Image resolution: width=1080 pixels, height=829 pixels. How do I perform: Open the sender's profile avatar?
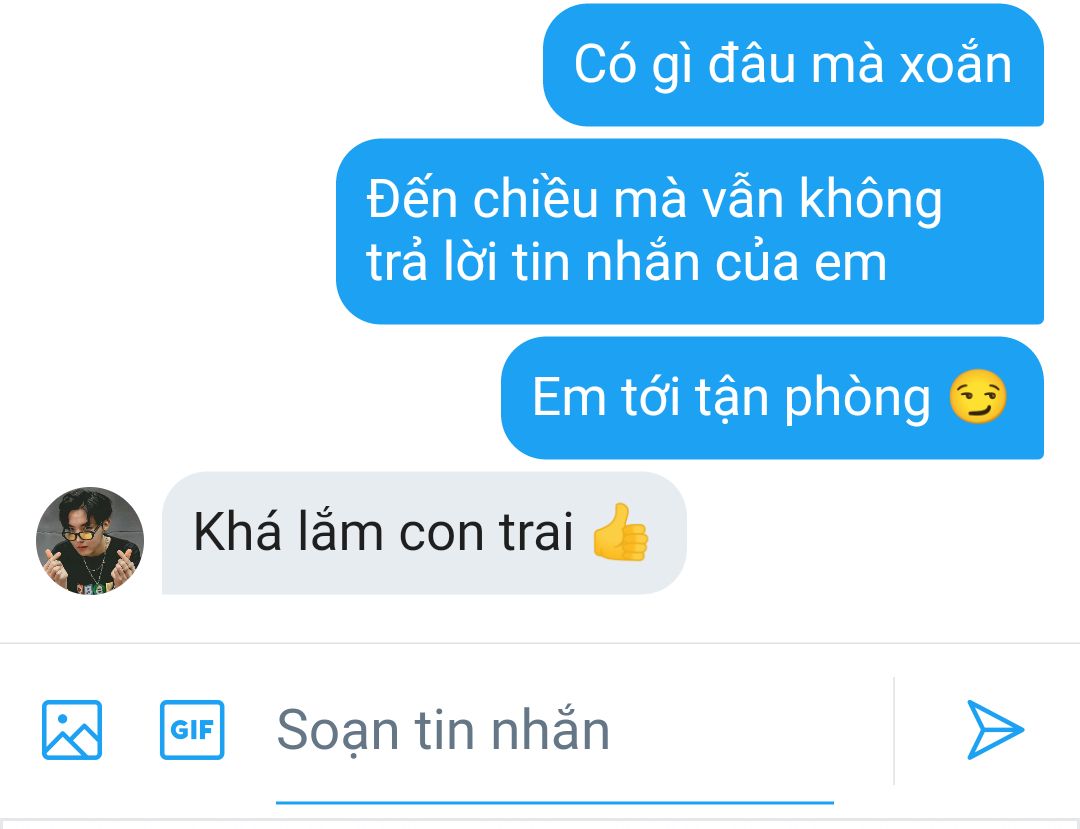[x=90, y=541]
